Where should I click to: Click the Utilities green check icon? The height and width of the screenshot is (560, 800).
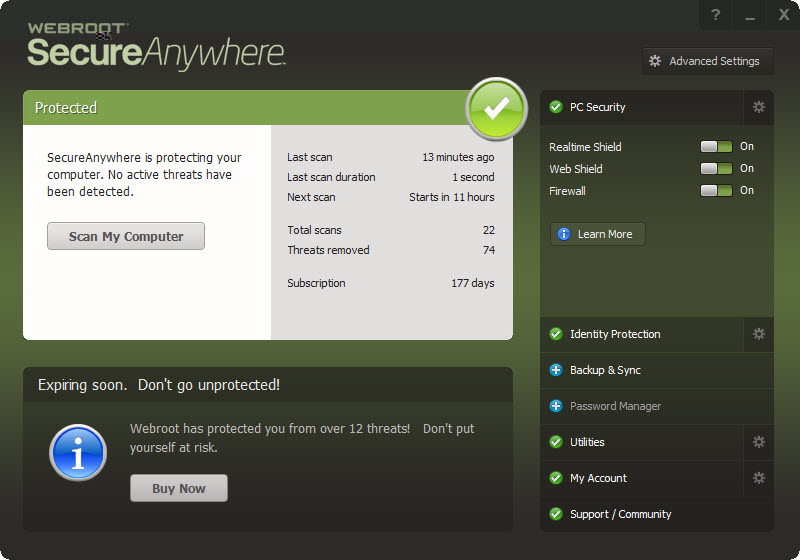click(x=556, y=442)
